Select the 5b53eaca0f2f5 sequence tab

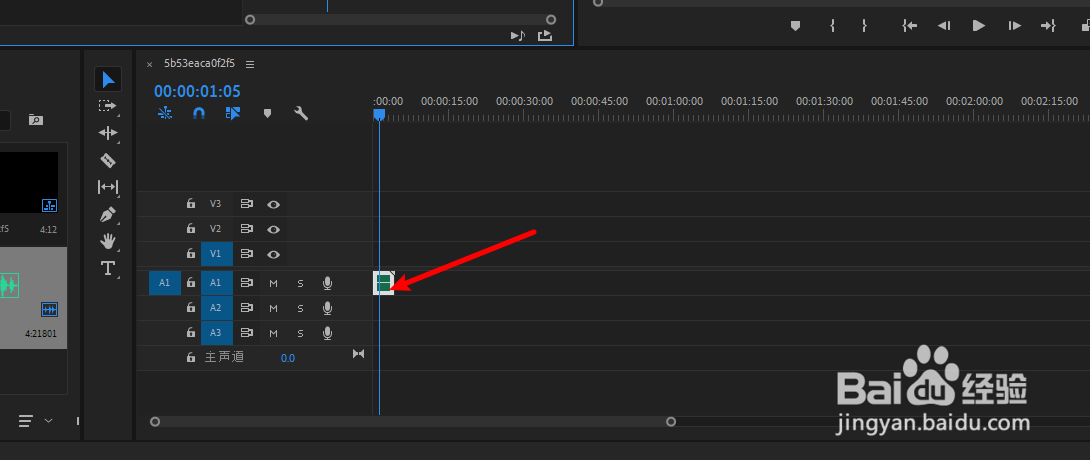point(200,63)
